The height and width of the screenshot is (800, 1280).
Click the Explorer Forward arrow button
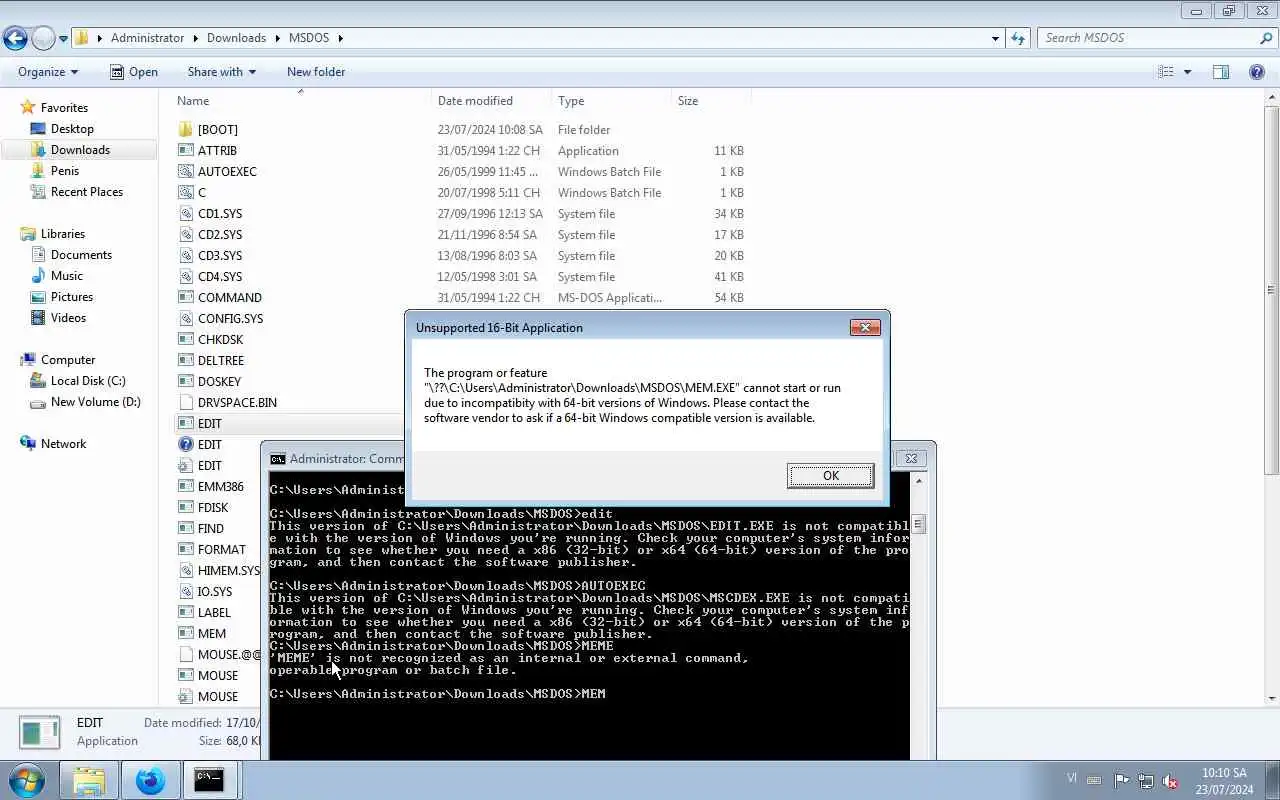click(43, 38)
